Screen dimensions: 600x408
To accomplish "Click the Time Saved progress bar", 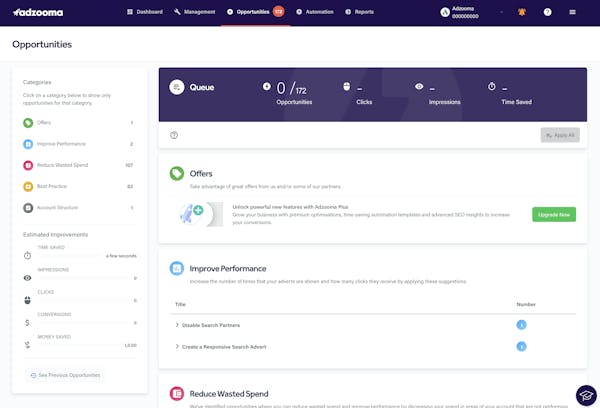I will (70, 256).
